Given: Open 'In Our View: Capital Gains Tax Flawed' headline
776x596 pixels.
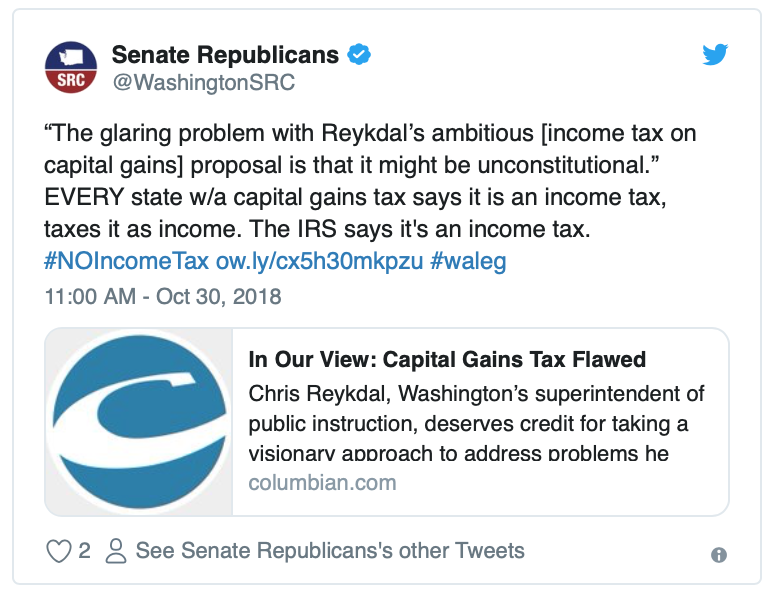Looking at the screenshot, I should coord(447,359).
